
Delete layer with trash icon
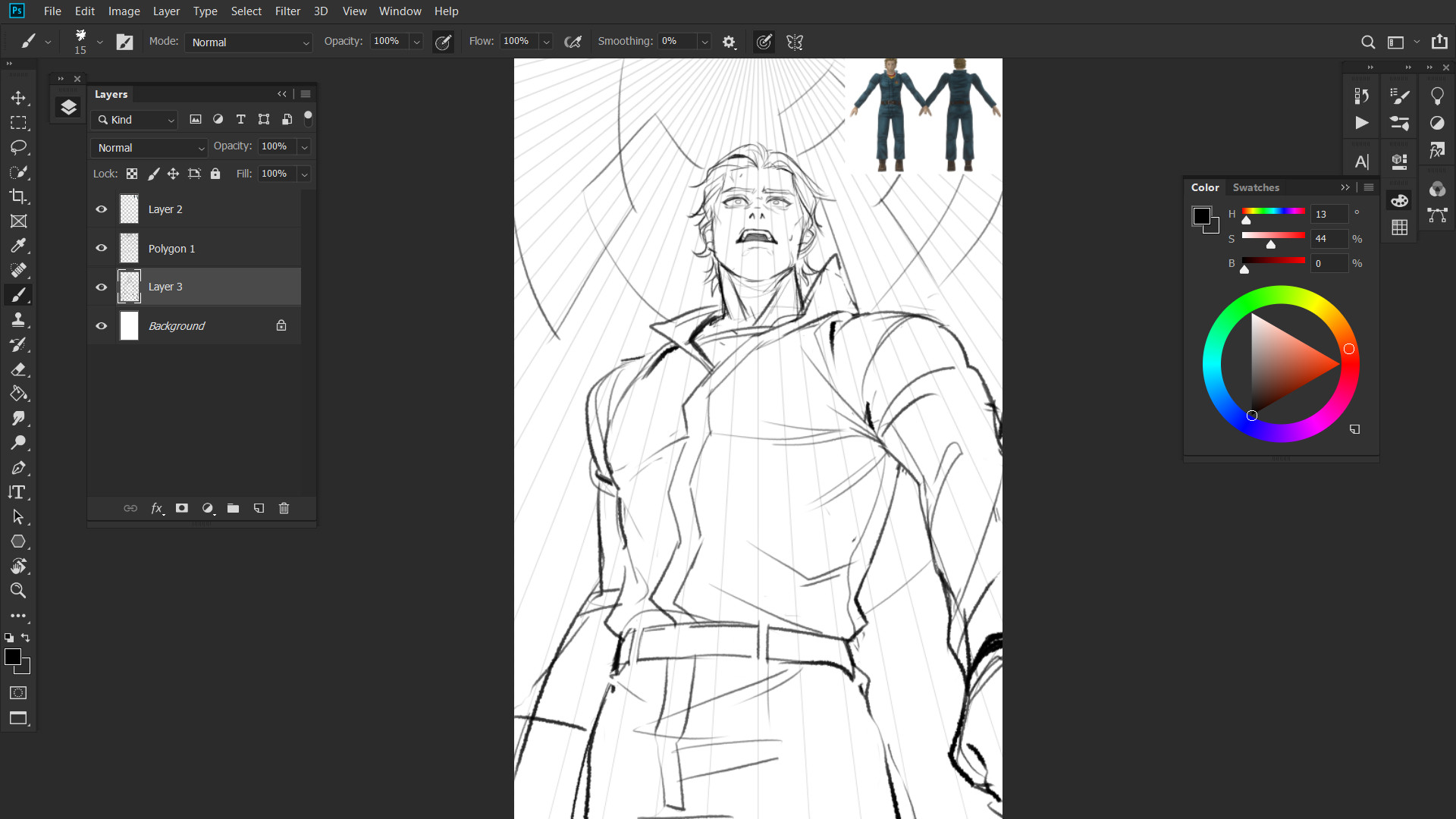click(284, 508)
